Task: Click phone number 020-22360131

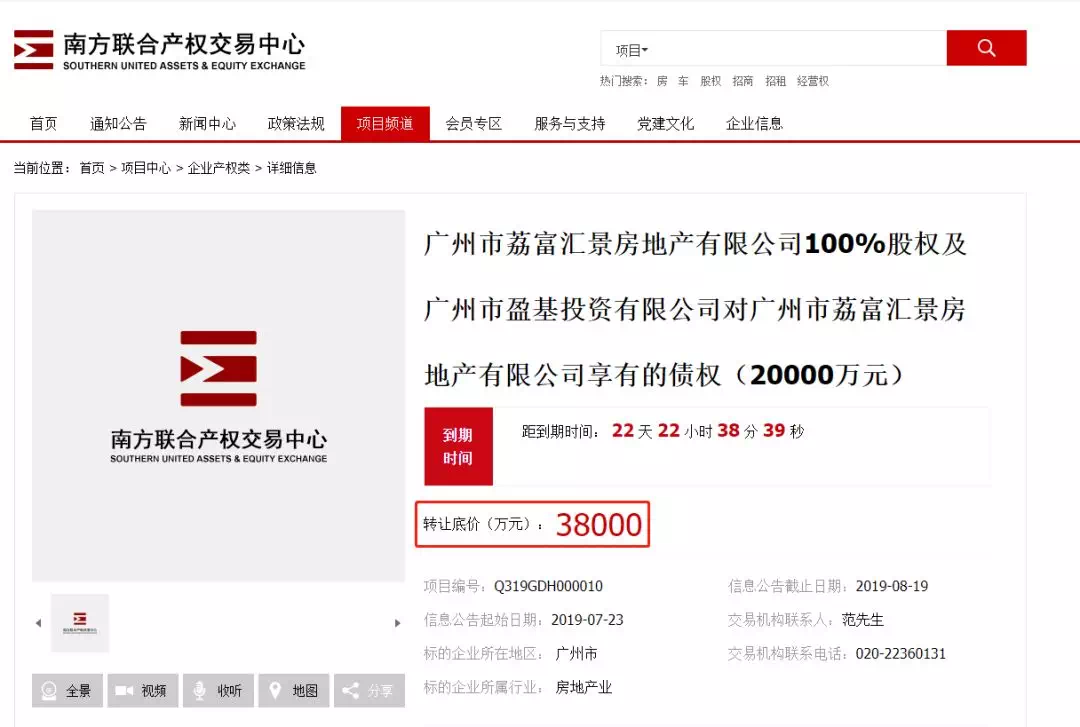Action: pyautogui.click(x=901, y=654)
